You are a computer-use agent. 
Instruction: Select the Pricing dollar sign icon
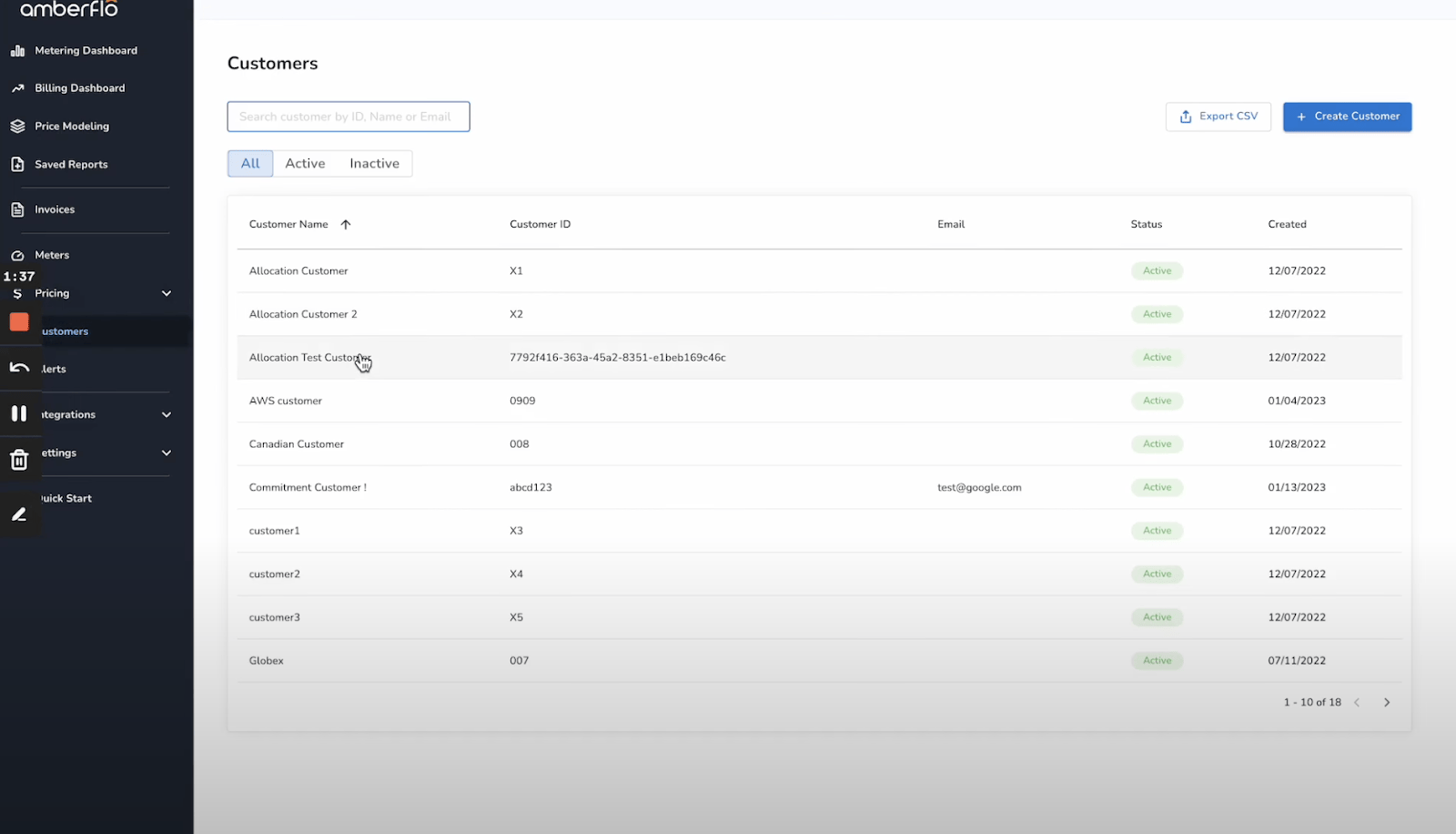click(17, 293)
